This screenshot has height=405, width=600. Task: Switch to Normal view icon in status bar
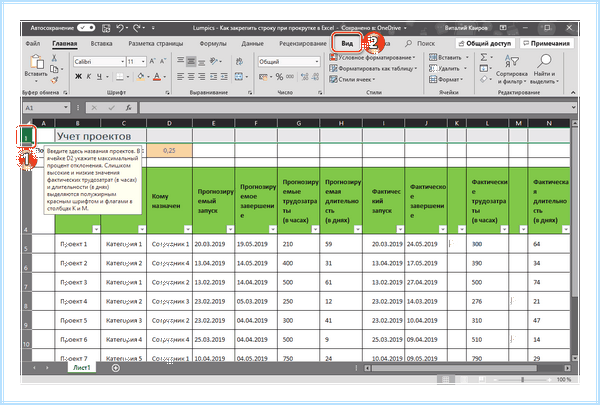446,379
